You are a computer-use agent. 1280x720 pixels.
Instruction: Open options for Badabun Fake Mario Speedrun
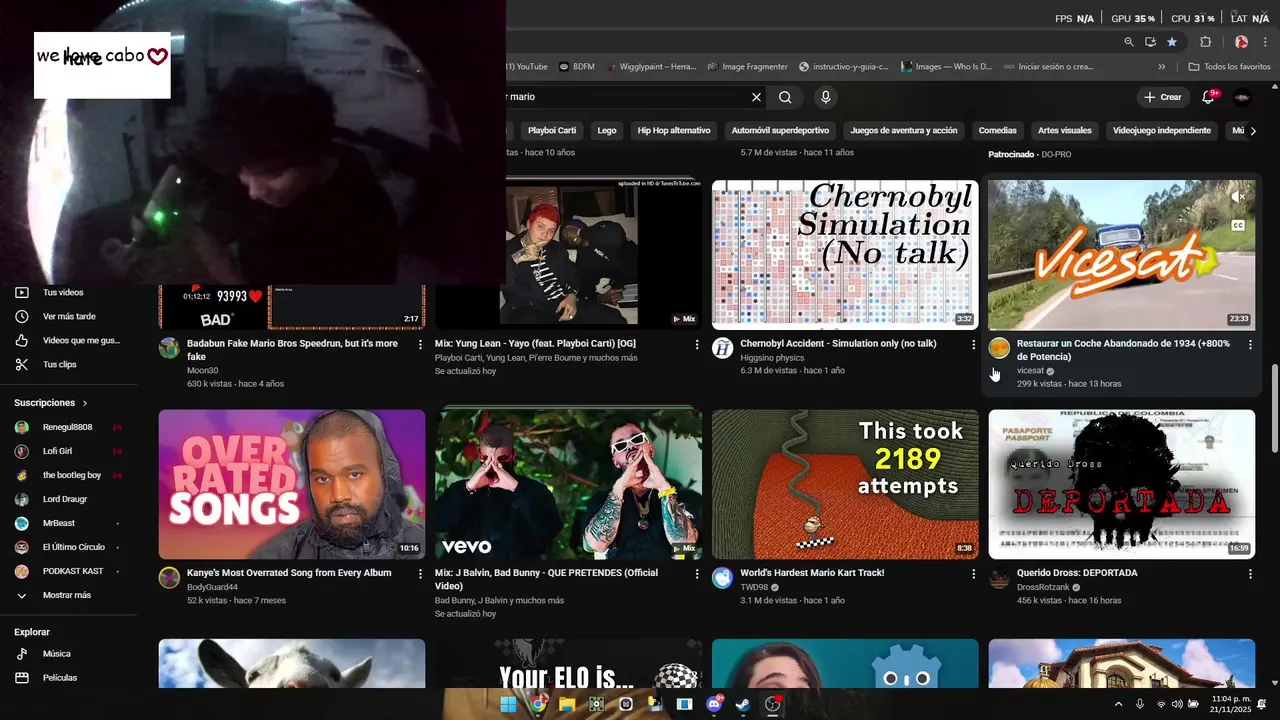pyautogui.click(x=420, y=344)
